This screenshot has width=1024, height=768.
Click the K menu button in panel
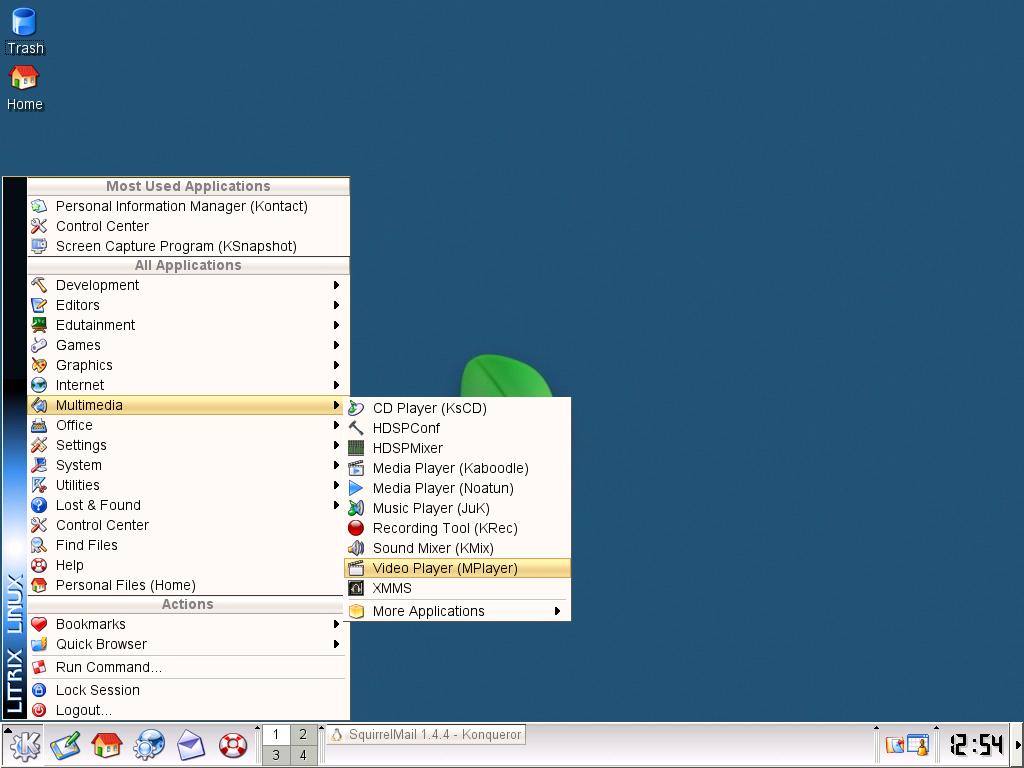(x=24, y=745)
